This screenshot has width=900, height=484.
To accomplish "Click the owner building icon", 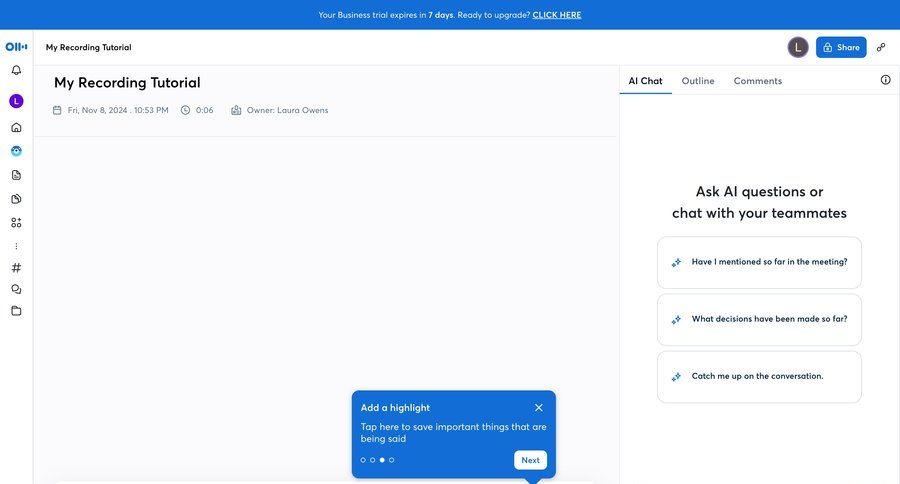I will coord(236,110).
